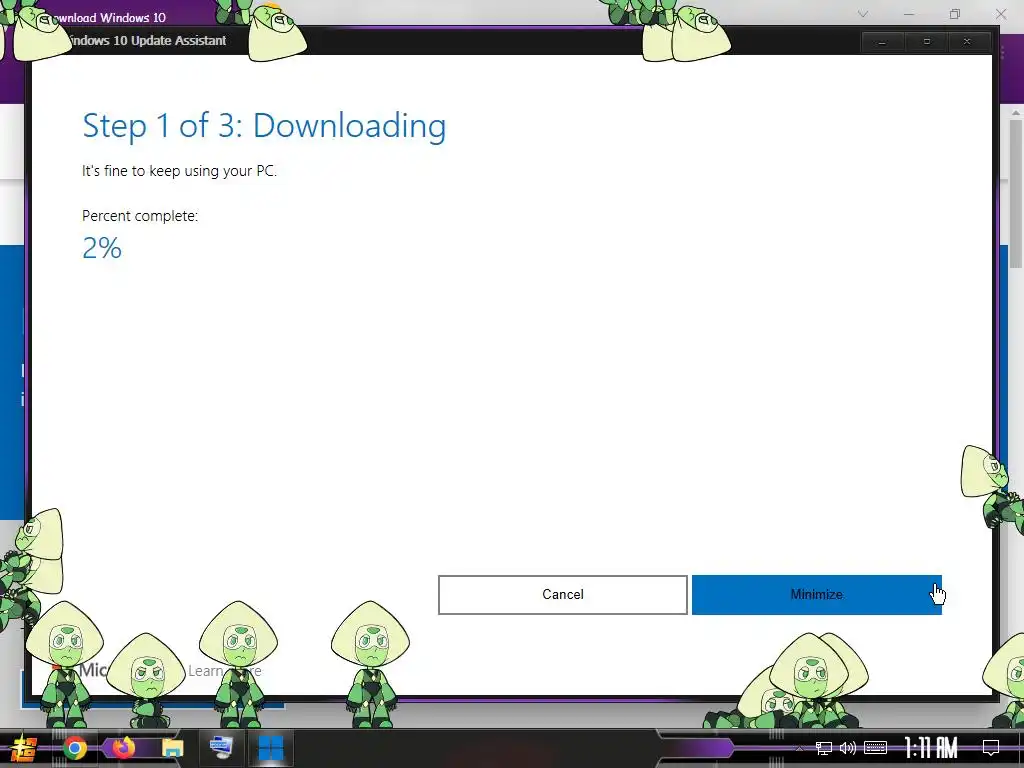1024x768 pixels.
Task: Open File Explorer from the taskbar
Action: (172, 748)
